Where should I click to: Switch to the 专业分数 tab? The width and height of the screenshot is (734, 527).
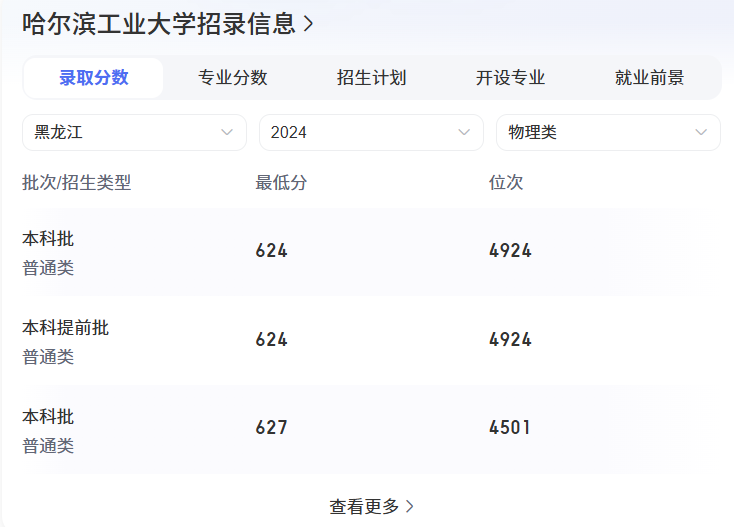click(x=233, y=78)
